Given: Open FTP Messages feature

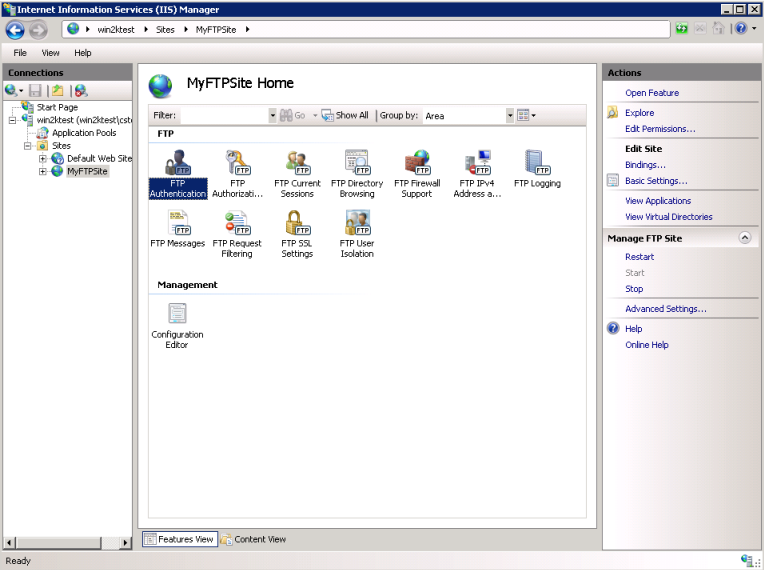Looking at the screenshot, I should (x=178, y=229).
